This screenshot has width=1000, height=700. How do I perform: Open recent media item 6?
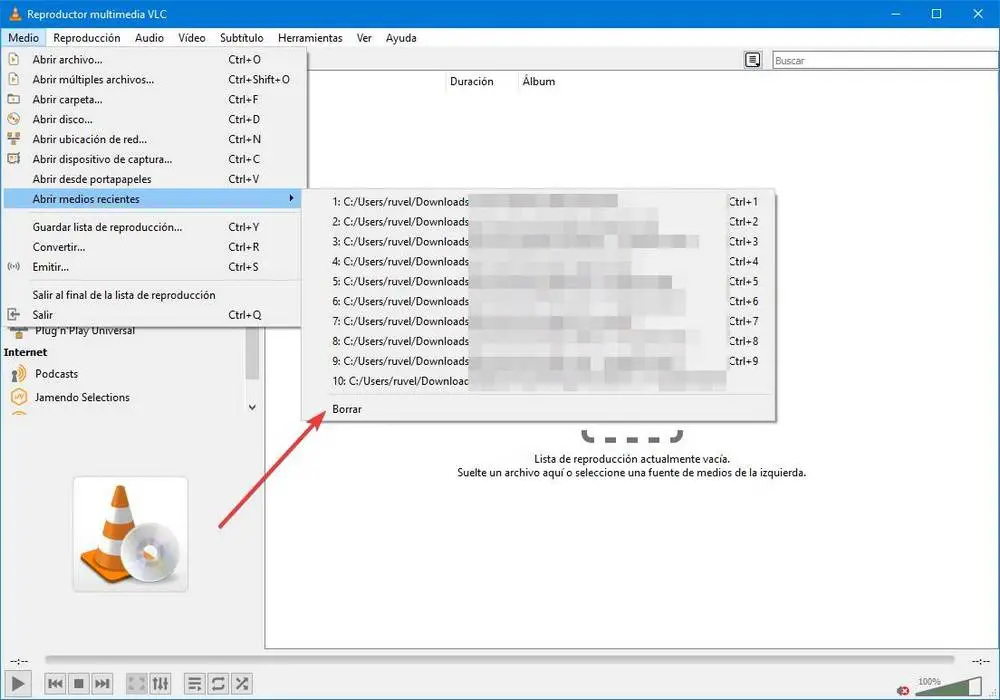(538, 301)
